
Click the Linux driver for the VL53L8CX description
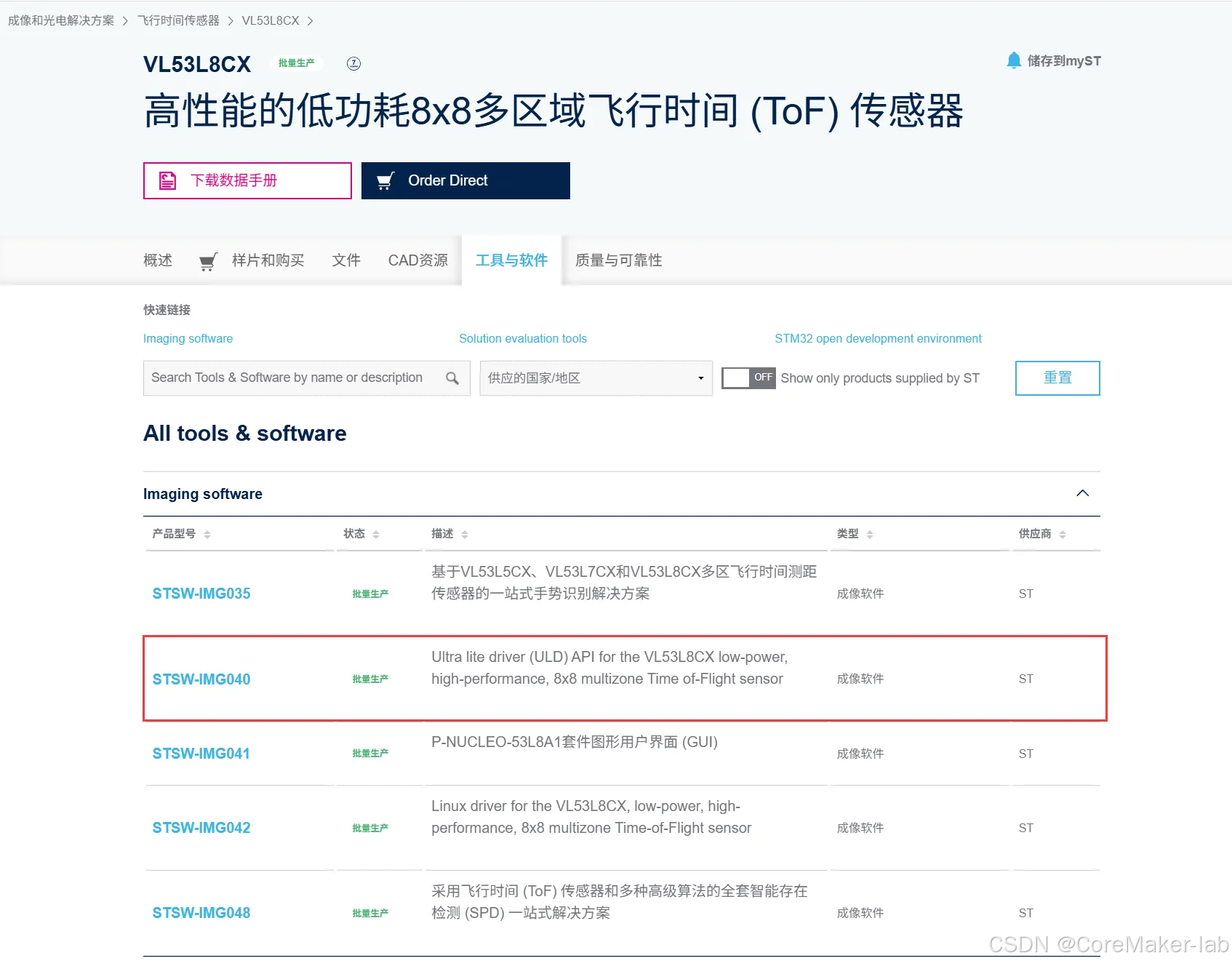click(x=591, y=817)
